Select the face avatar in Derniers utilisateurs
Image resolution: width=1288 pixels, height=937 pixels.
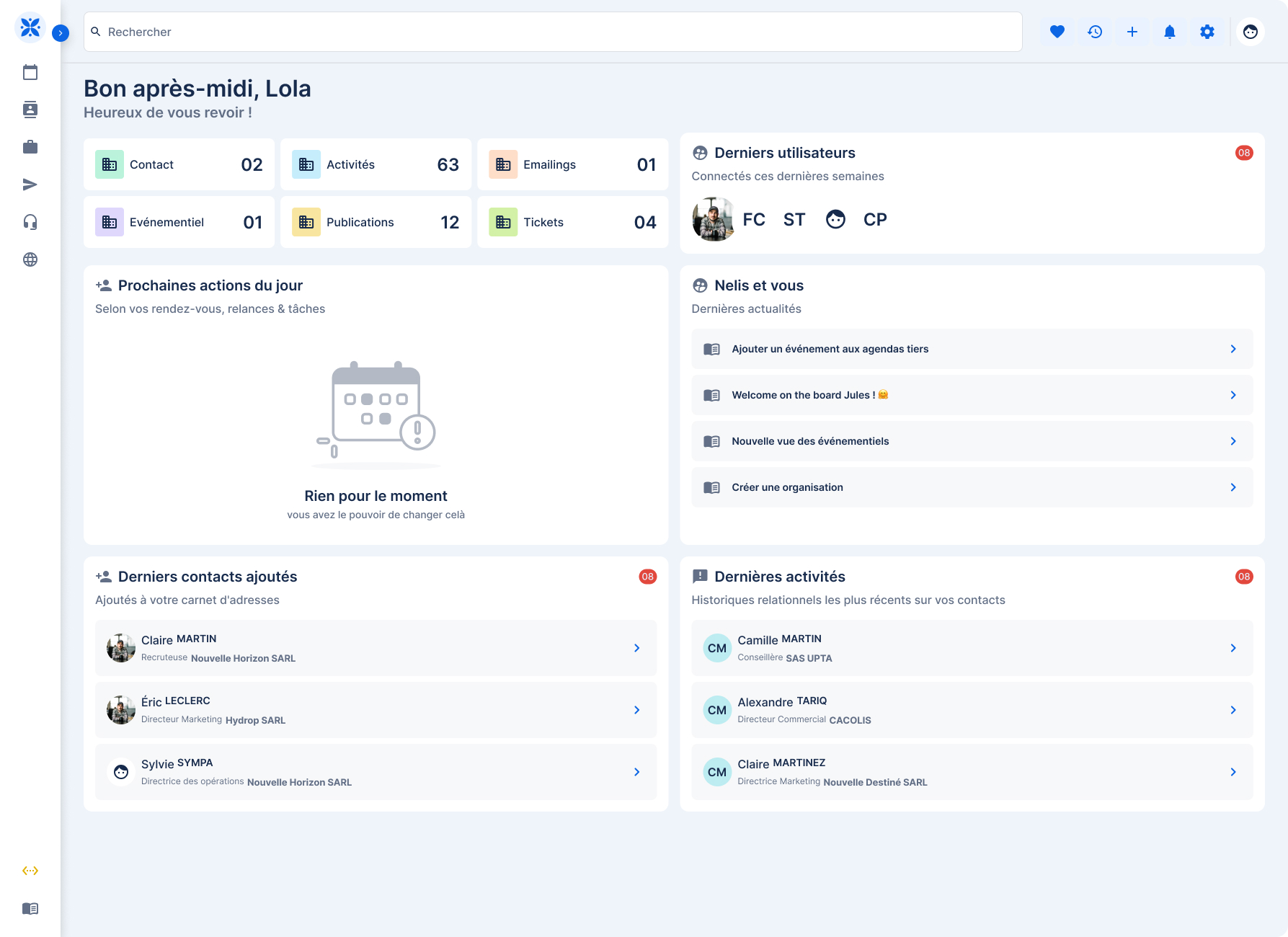835,219
